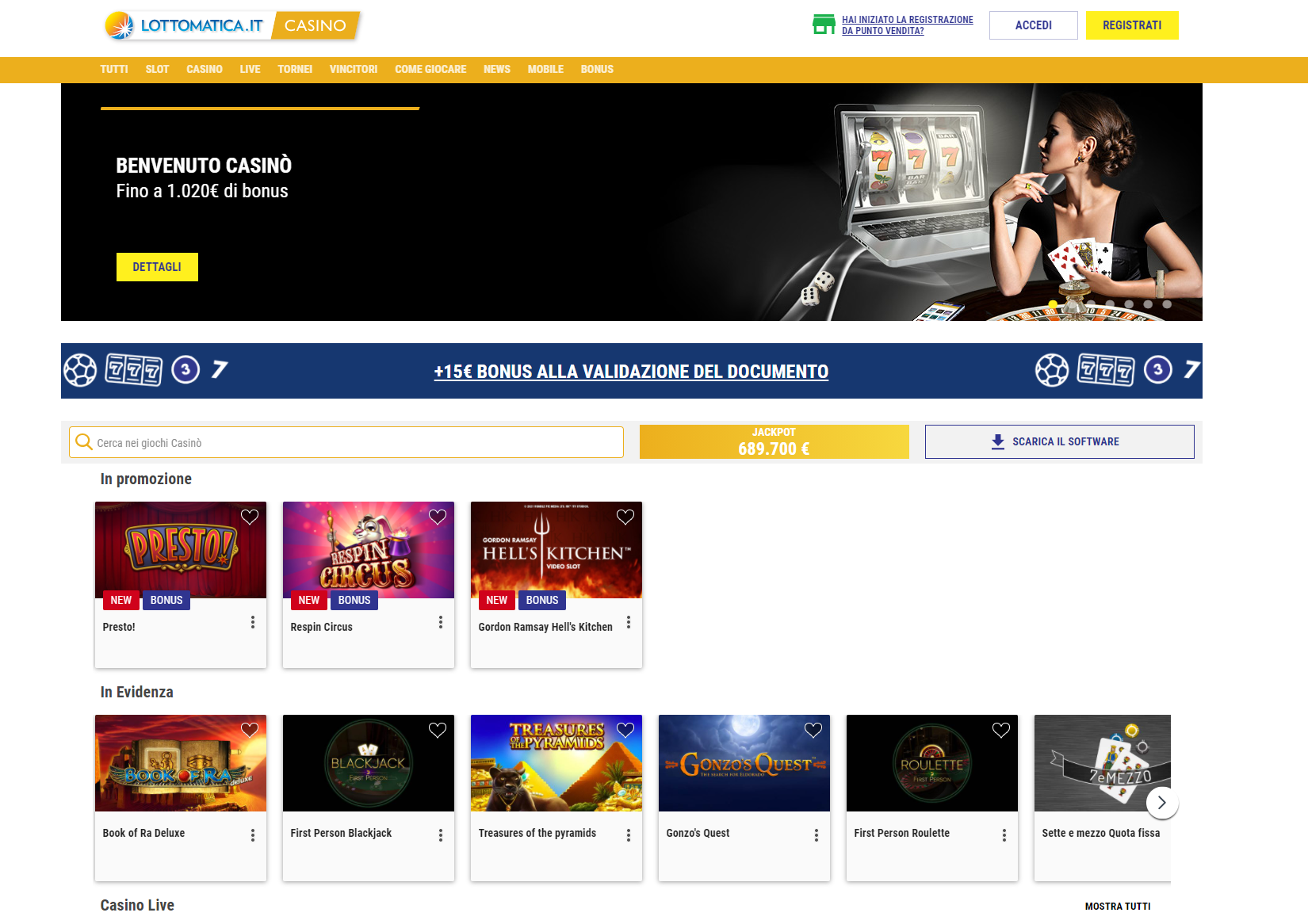This screenshot has height=924, width=1308.
Task: Click the MOSTRA TUTTI link for Casino Live
Action: (1118, 907)
